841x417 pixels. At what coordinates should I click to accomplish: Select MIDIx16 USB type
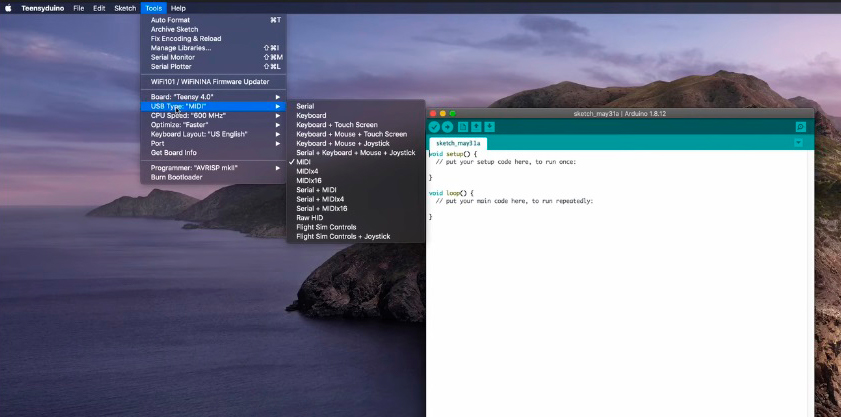click(x=356, y=181)
